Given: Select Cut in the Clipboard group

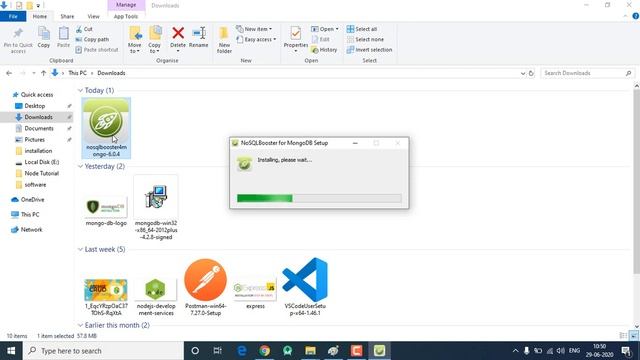Looking at the screenshot, I should pyautogui.click(x=84, y=29).
